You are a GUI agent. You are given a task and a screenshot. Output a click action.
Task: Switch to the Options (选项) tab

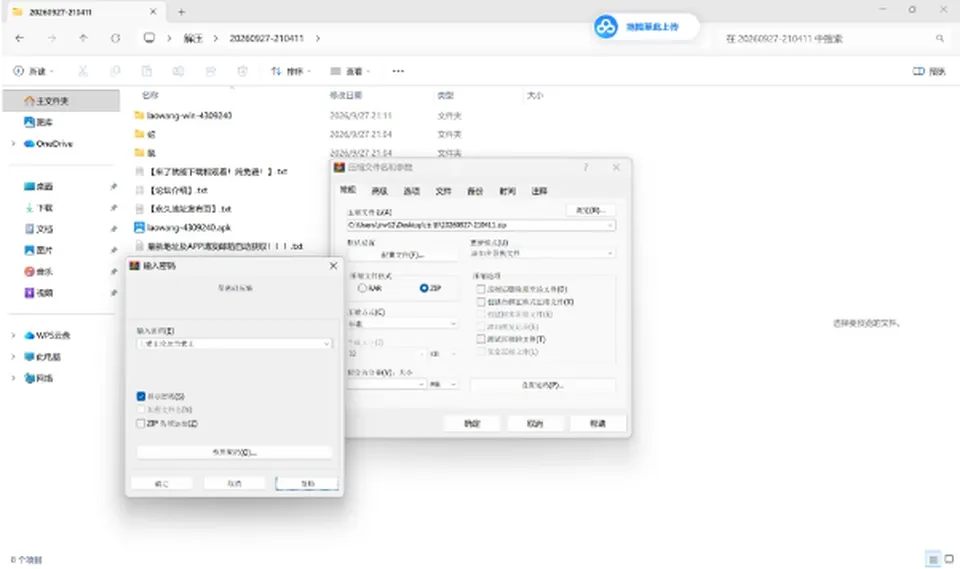411,191
